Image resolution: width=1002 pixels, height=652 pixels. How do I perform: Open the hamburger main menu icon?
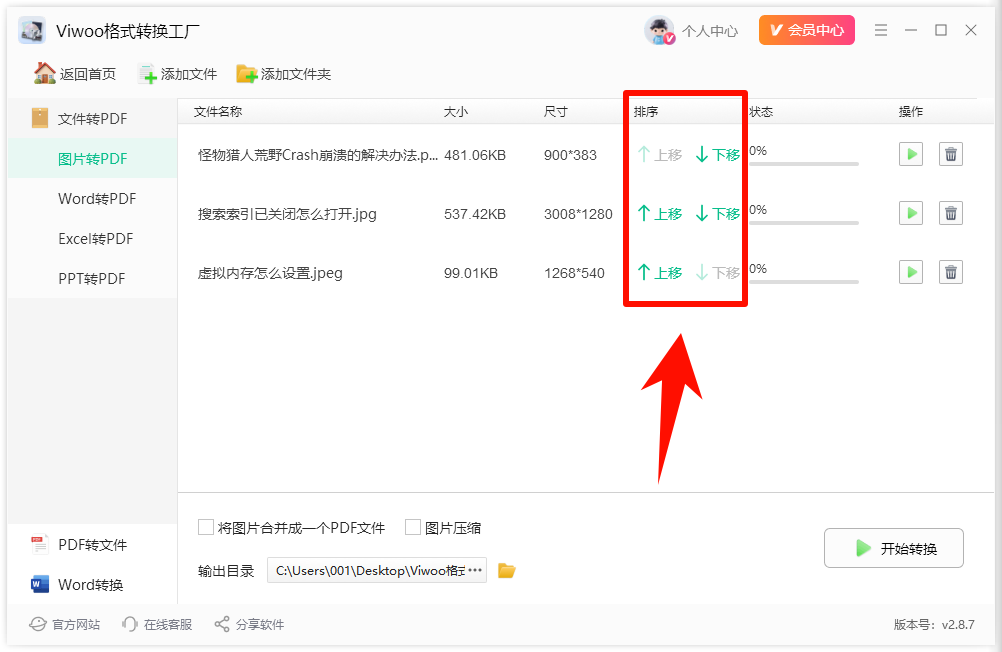(x=881, y=30)
